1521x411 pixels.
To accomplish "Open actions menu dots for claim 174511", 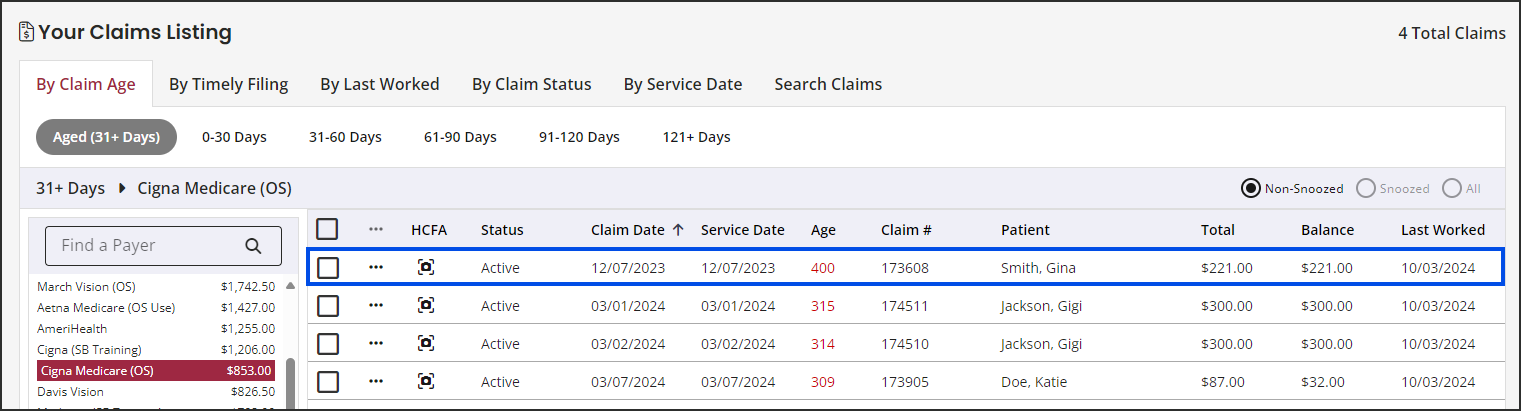I will coord(376,306).
